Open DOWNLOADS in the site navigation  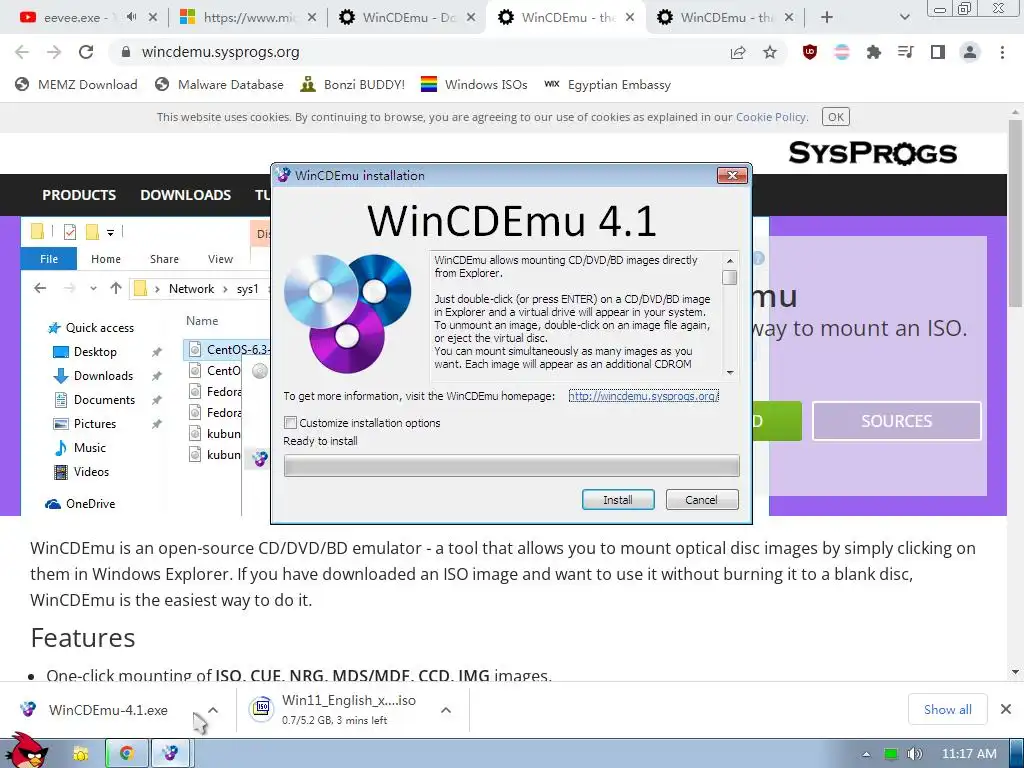point(185,195)
